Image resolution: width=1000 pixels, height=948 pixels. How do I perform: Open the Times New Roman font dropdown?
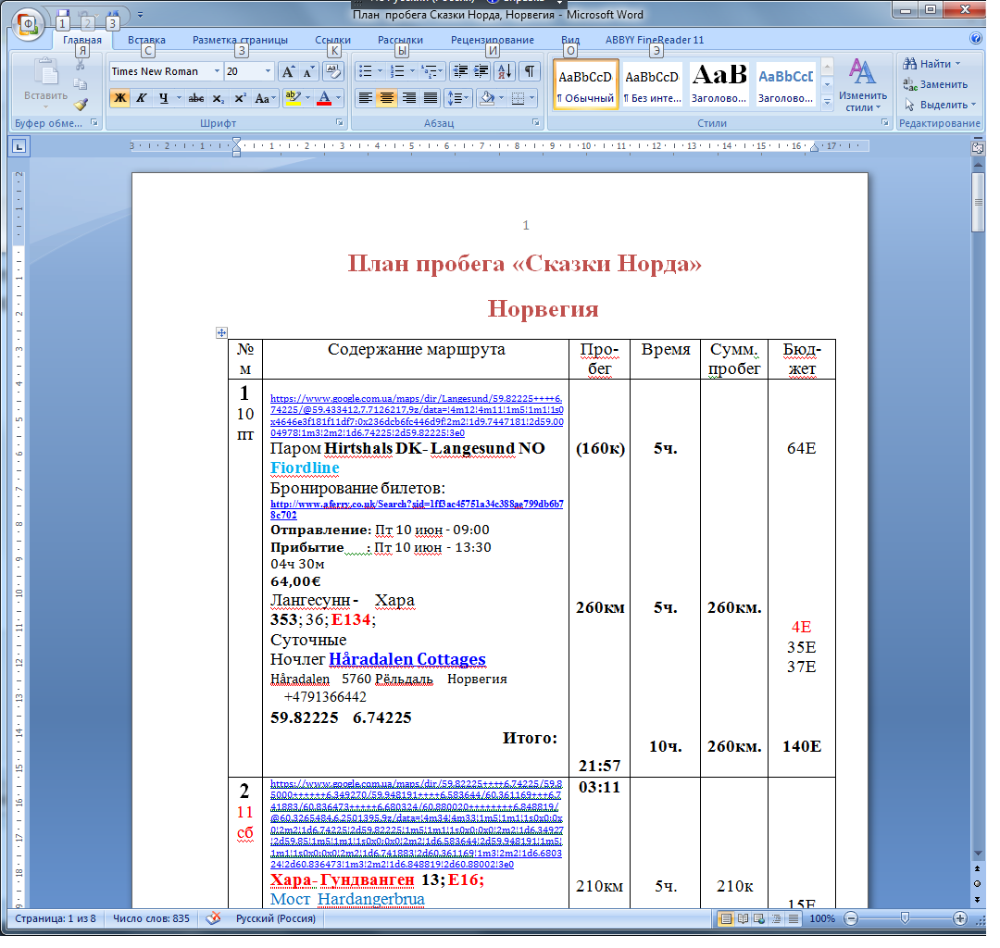click(x=216, y=71)
